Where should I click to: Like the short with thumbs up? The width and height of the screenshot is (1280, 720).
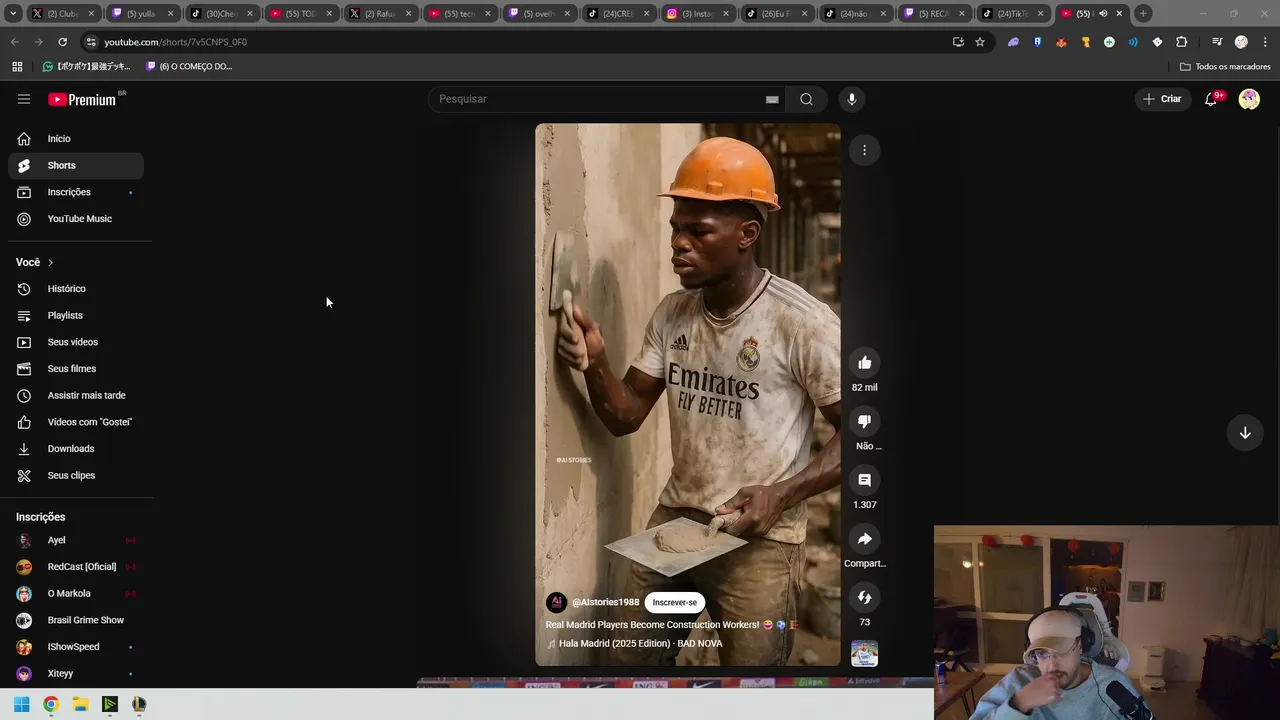(865, 363)
